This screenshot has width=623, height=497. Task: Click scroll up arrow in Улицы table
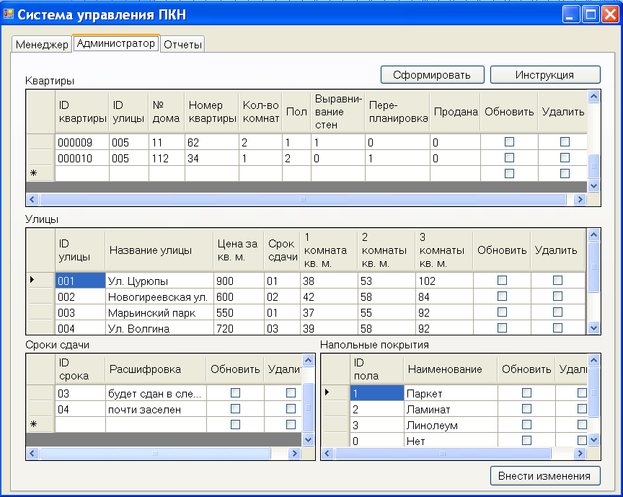(594, 235)
